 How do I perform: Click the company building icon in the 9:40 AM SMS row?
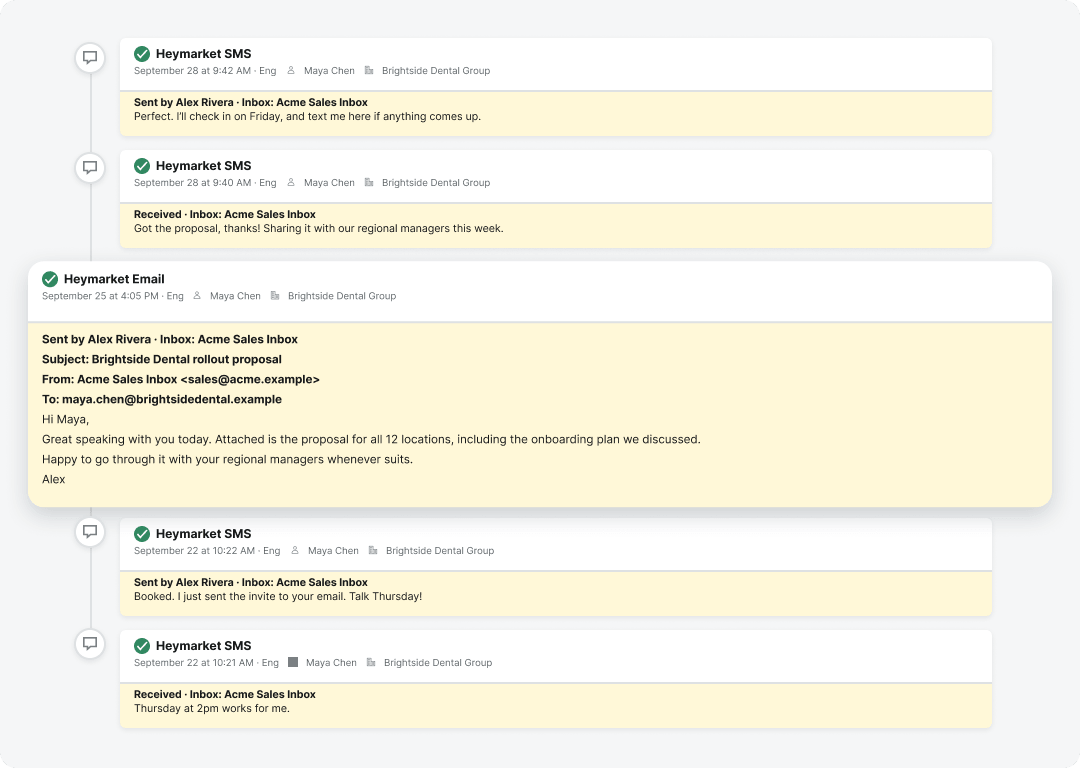369,183
